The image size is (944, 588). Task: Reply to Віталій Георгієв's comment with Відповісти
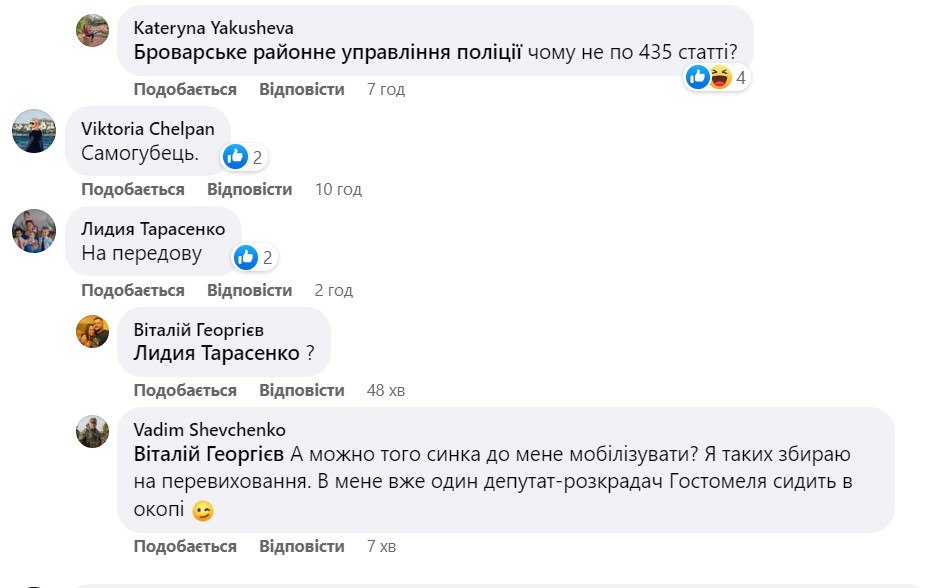coord(301,390)
